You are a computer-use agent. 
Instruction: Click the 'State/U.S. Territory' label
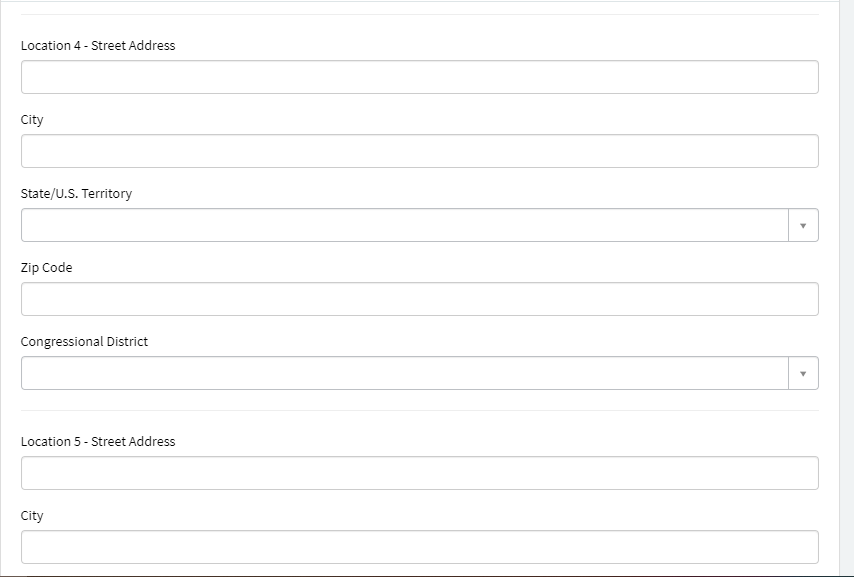click(76, 193)
